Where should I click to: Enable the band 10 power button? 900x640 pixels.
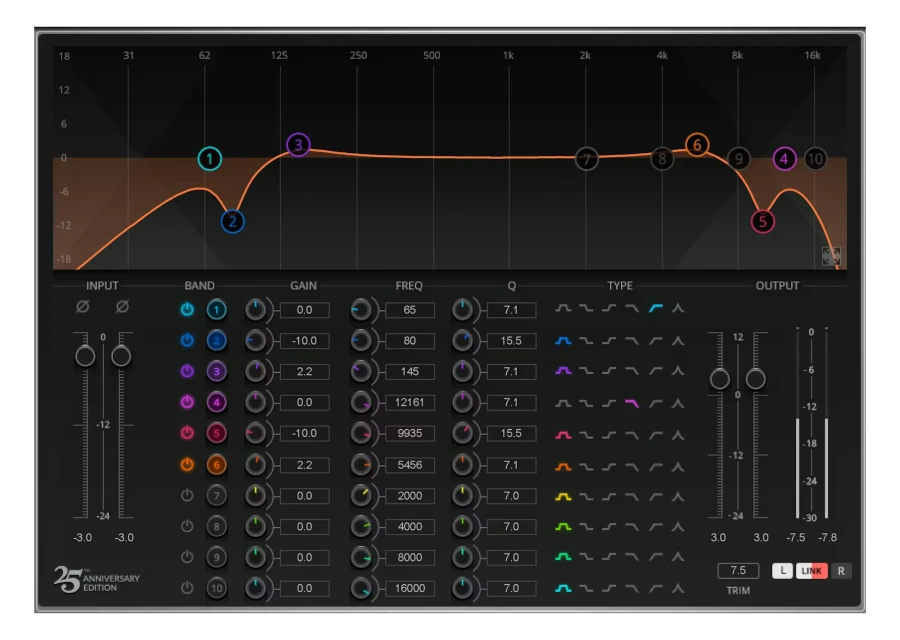187,588
